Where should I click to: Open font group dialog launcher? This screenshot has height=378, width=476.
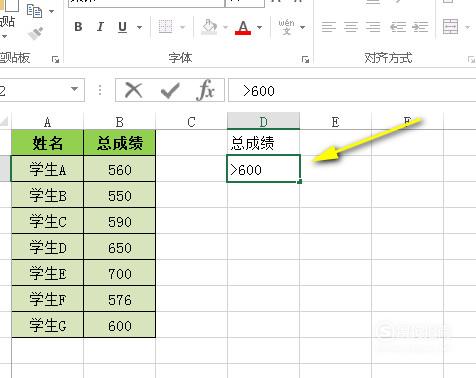point(305,60)
